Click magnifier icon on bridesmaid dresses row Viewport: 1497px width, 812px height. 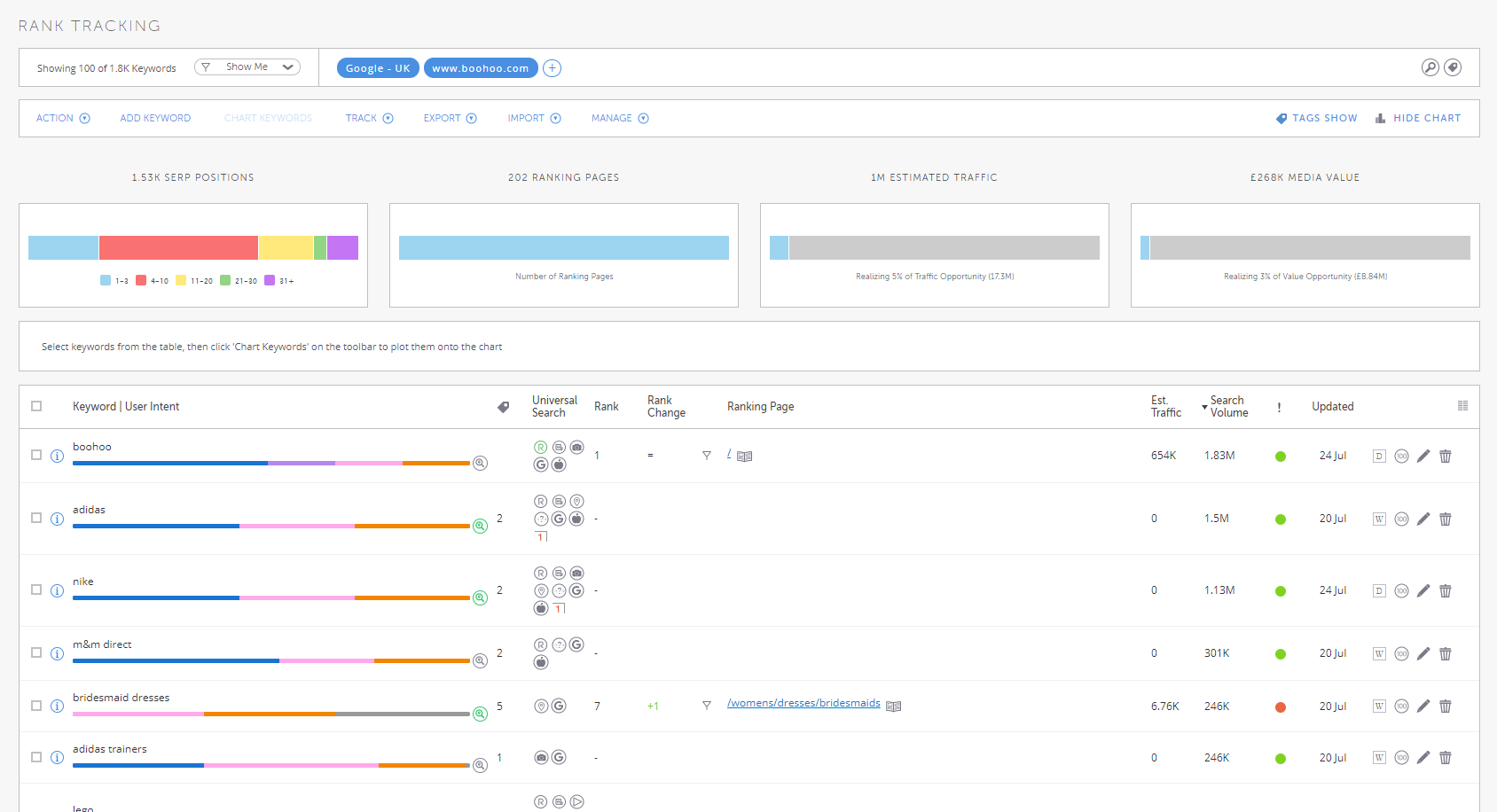pos(480,714)
